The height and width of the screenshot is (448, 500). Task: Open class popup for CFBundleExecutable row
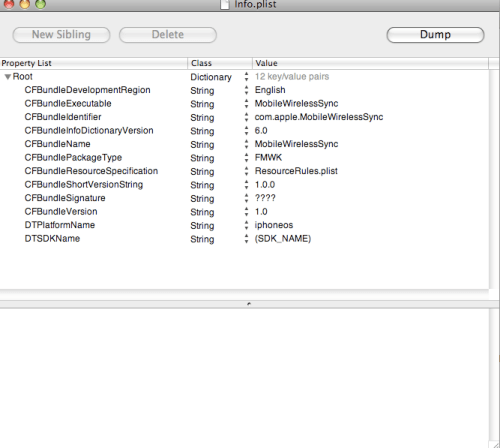[246, 104]
